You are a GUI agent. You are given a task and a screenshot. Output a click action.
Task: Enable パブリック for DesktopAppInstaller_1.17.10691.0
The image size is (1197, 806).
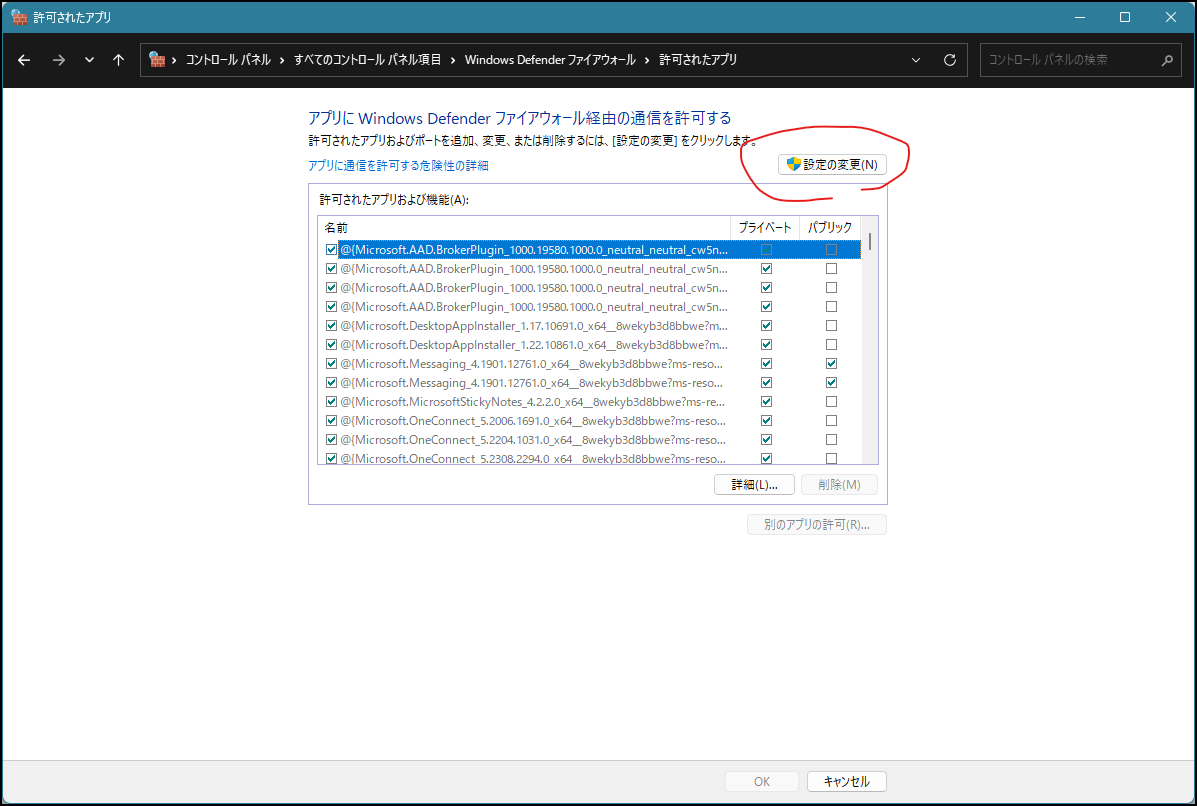coord(831,326)
